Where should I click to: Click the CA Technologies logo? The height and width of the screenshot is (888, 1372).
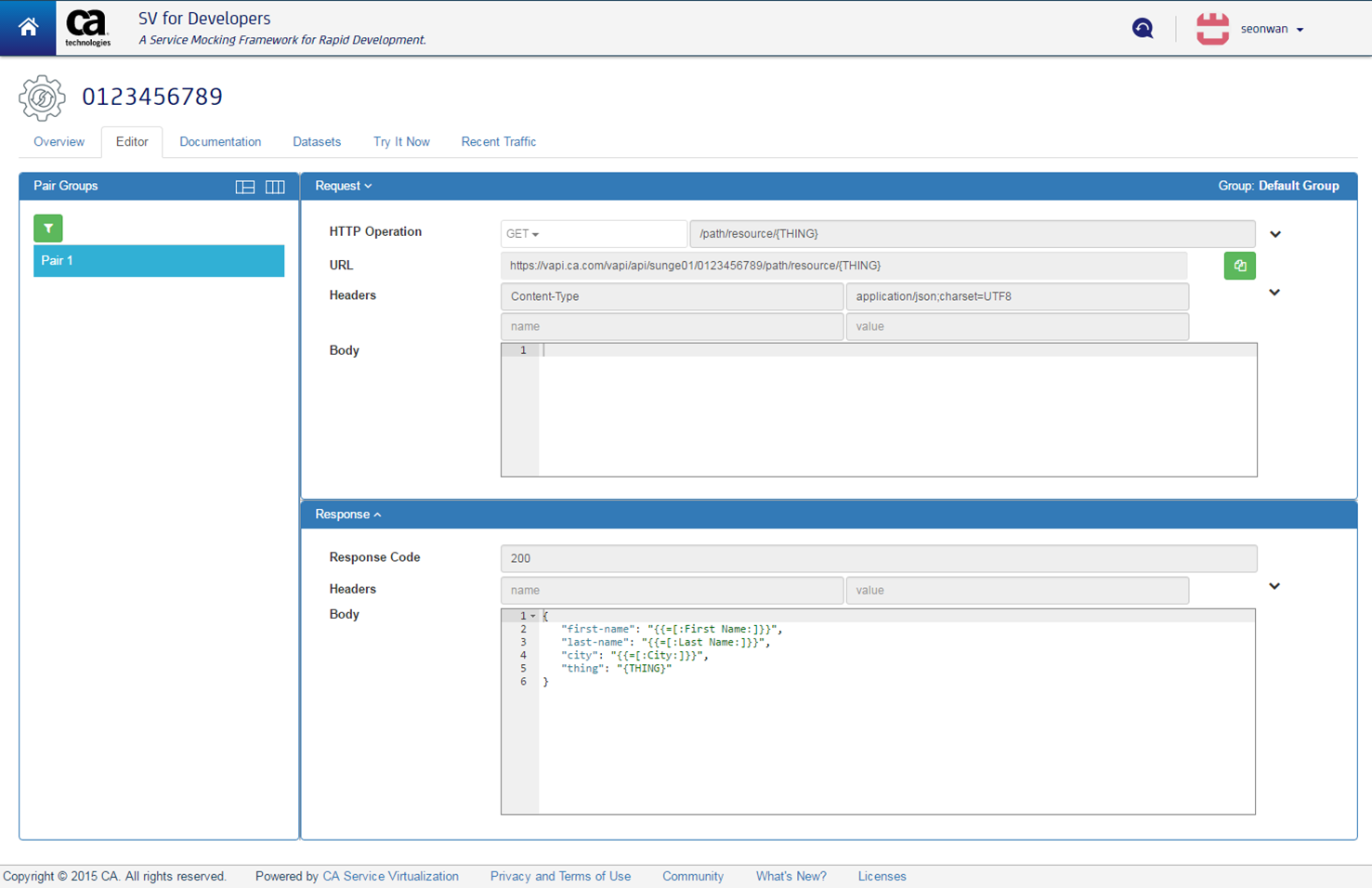pos(87,28)
